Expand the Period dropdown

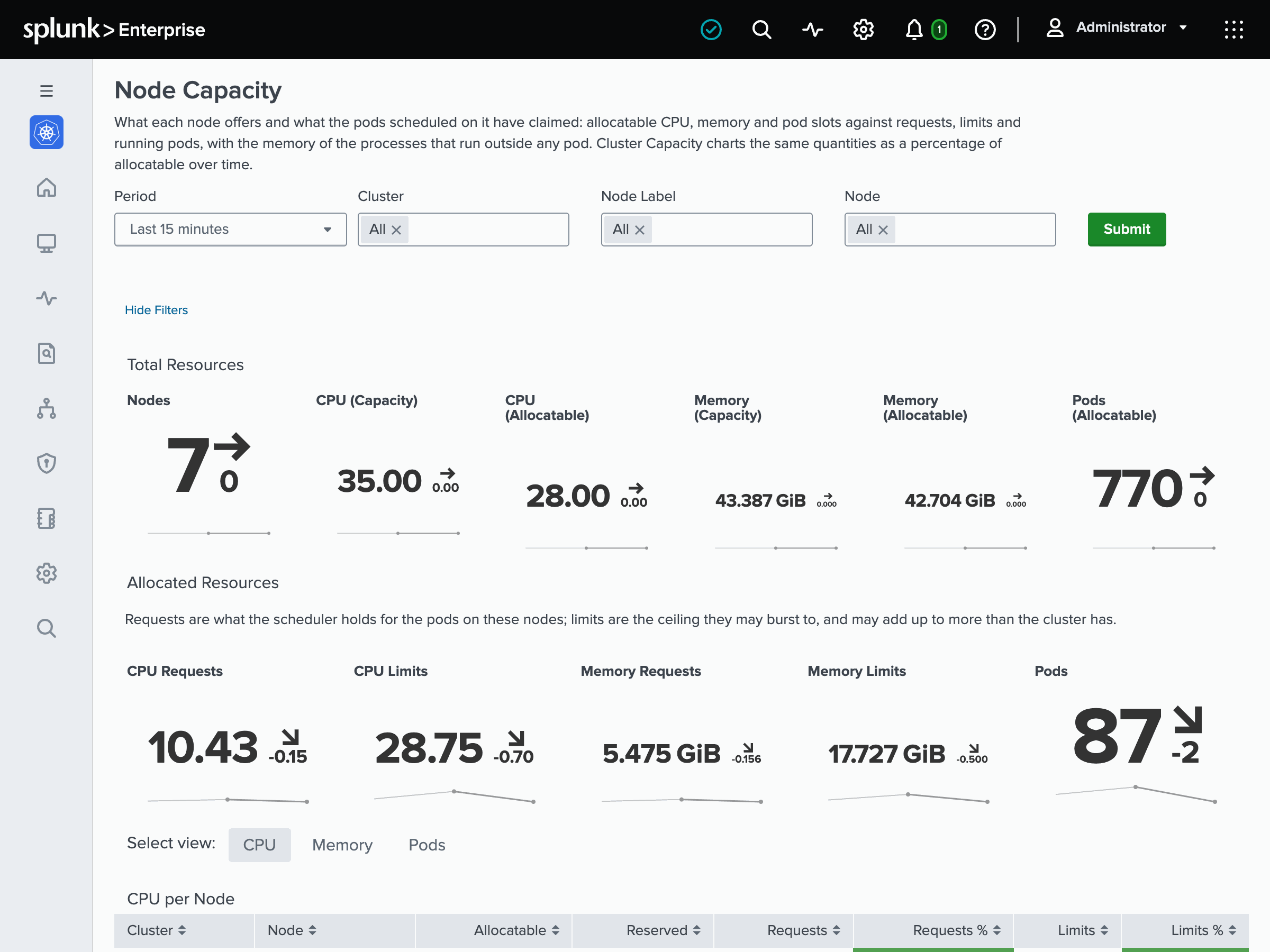tap(230, 230)
